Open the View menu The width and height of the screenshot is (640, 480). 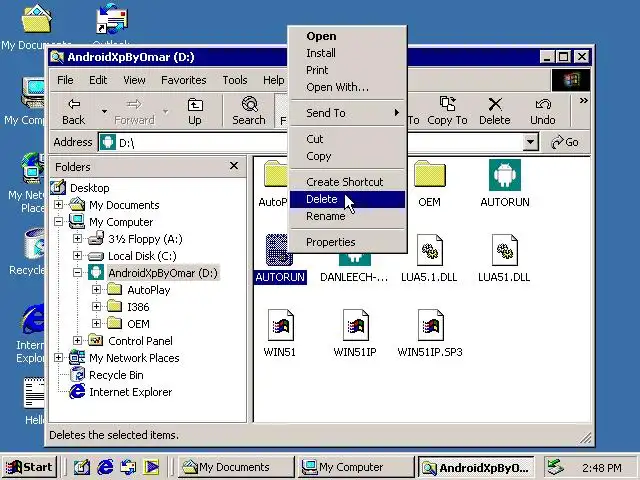pyautogui.click(x=134, y=80)
